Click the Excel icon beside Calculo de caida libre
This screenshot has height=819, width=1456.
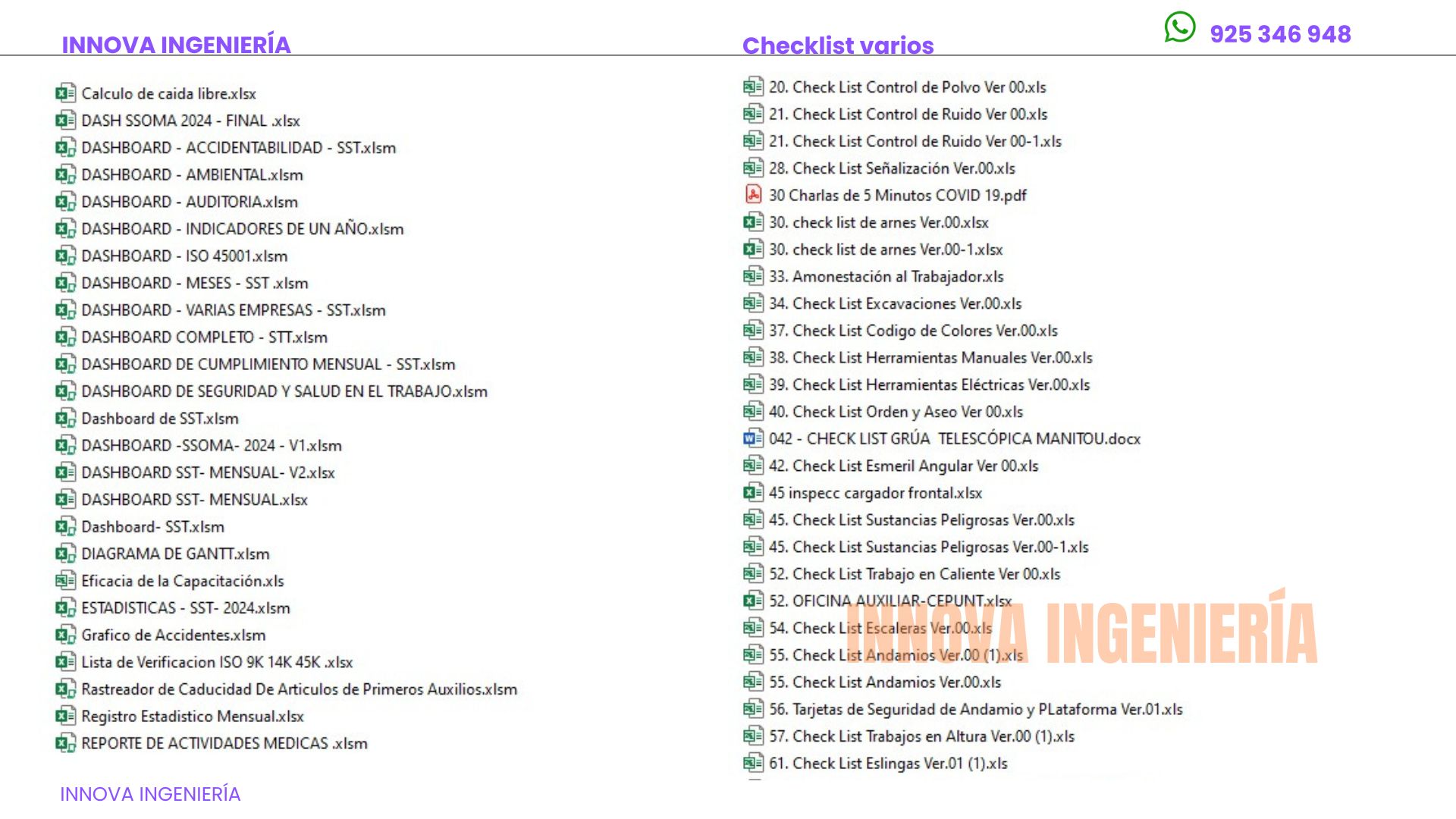tap(65, 93)
